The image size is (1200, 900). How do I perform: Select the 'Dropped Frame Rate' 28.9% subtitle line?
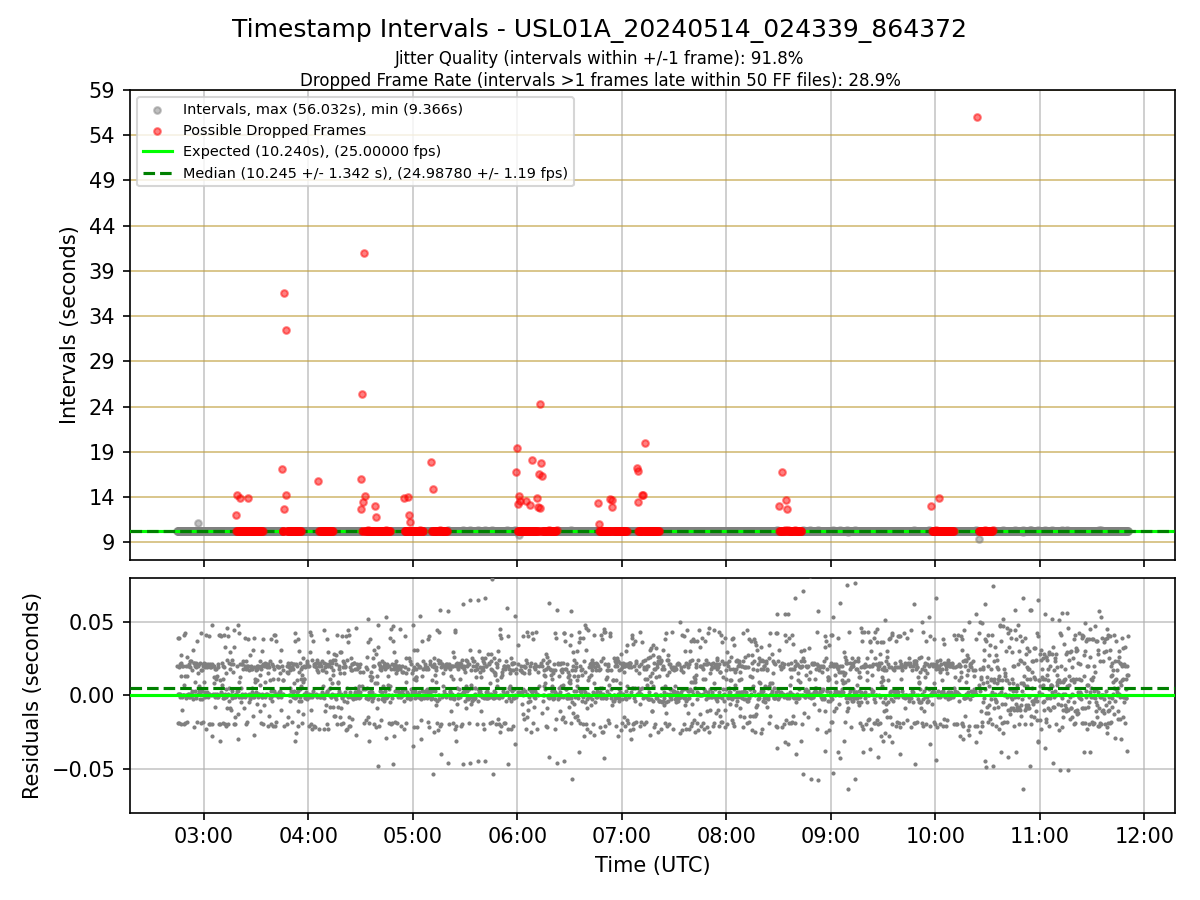[600, 80]
